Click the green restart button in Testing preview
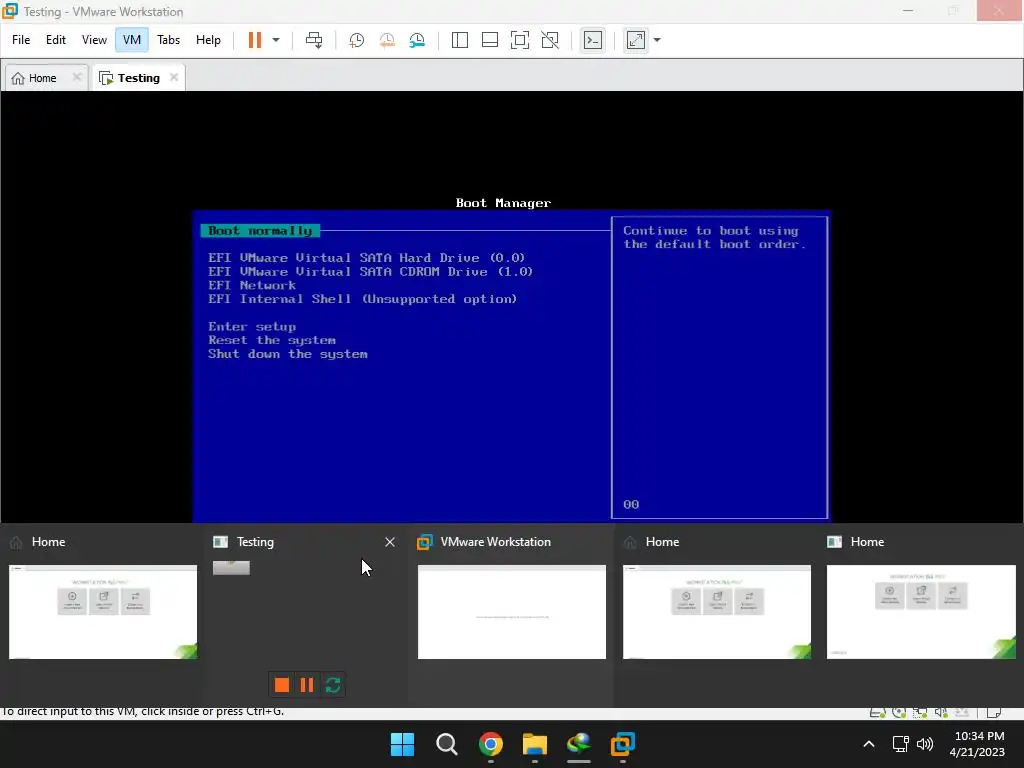The image size is (1024, 768). click(x=333, y=684)
